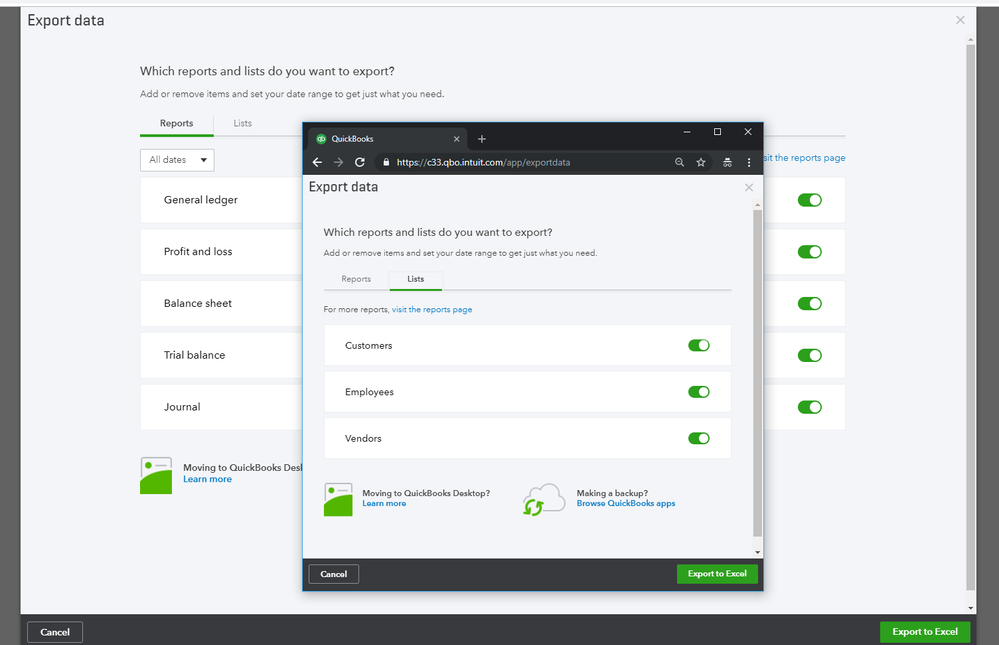Close the background Export data dialog
Viewport: 999px width, 645px height.
[x=960, y=20]
